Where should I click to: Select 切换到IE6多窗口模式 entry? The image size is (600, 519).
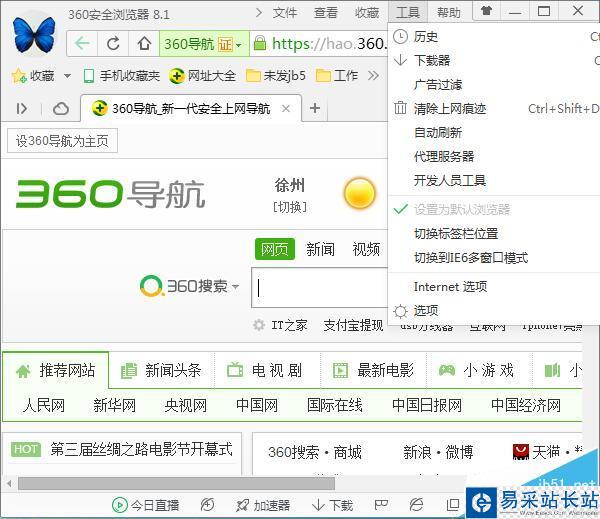(x=494, y=258)
